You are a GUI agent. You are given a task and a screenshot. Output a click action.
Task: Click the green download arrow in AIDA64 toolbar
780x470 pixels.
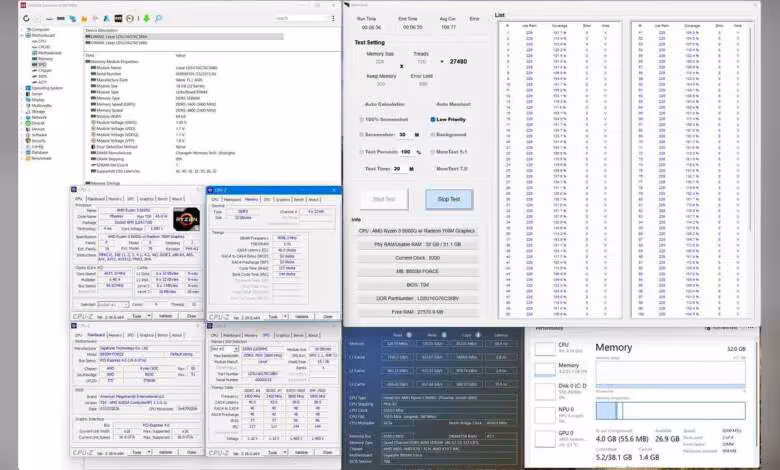point(147,18)
